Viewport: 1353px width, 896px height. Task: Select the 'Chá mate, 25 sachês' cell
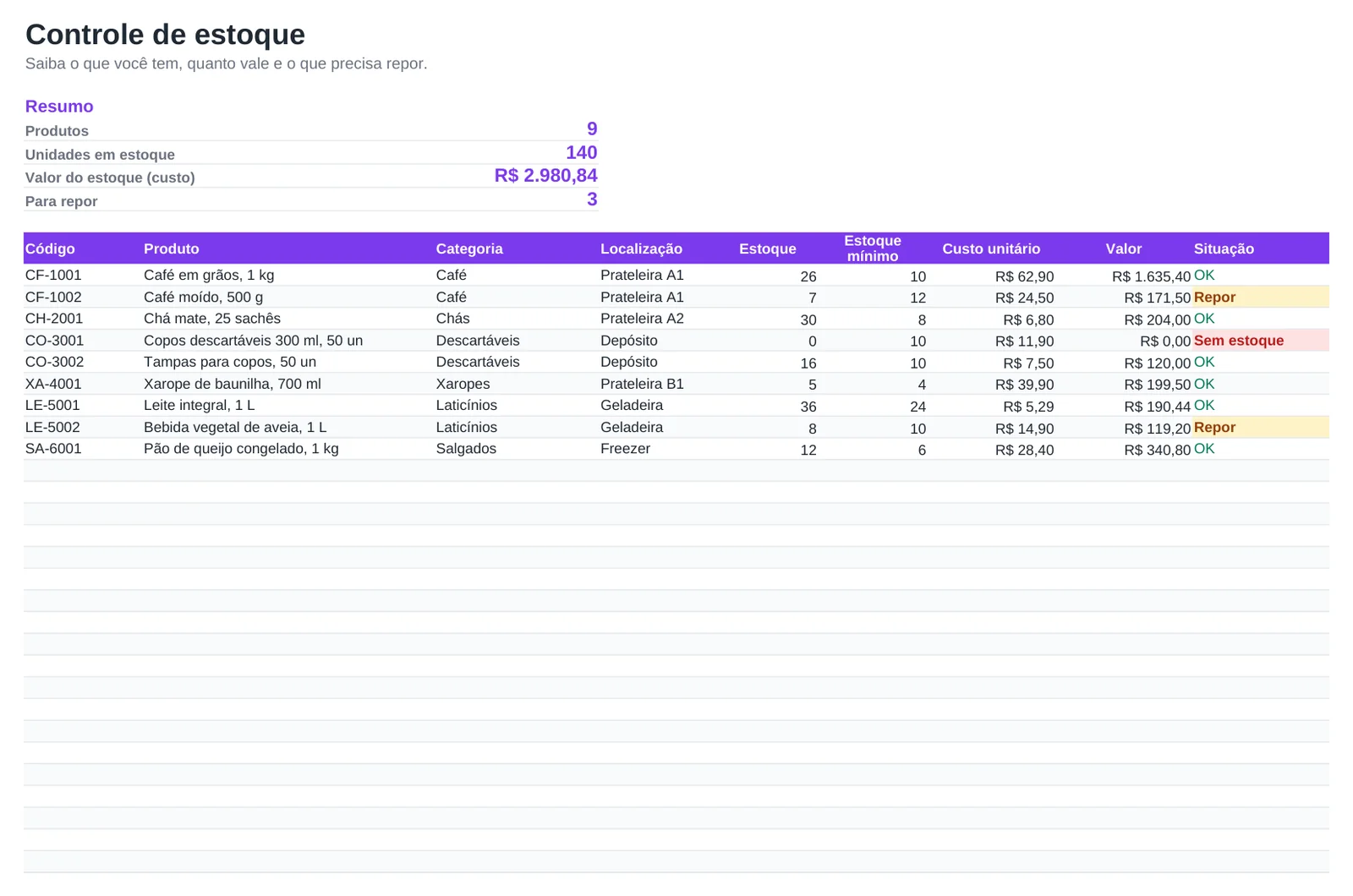[212, 319]
